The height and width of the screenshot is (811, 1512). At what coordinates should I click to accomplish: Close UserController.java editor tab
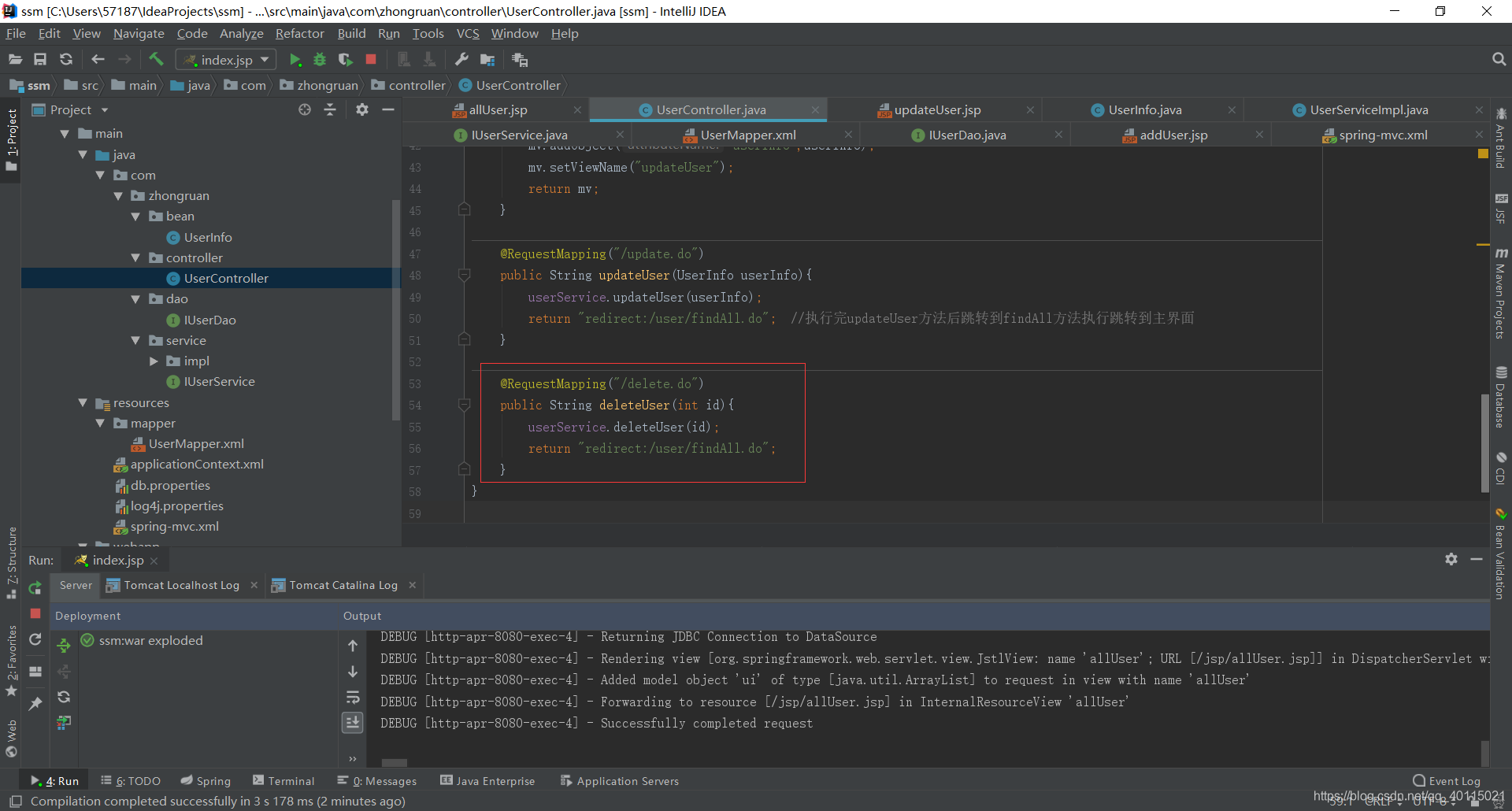coord(815,110)
